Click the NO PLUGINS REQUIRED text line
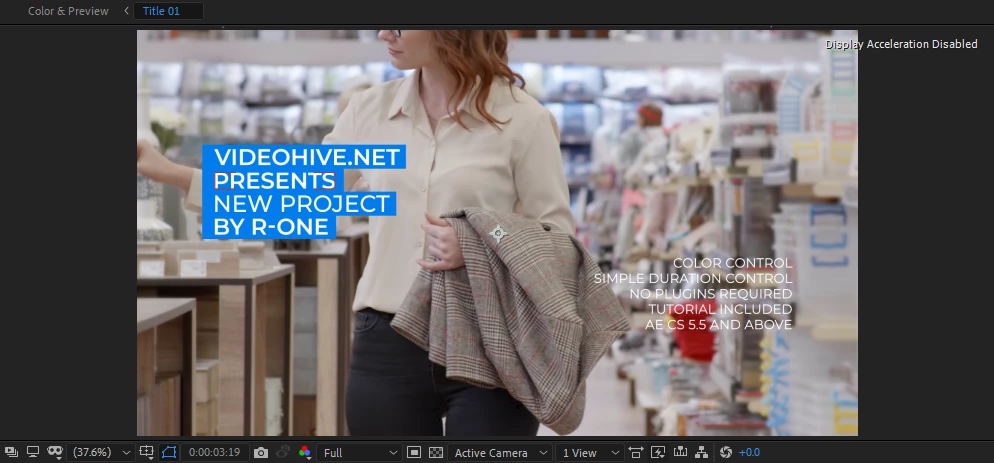The image size is (994, 463). click(711, 294)
